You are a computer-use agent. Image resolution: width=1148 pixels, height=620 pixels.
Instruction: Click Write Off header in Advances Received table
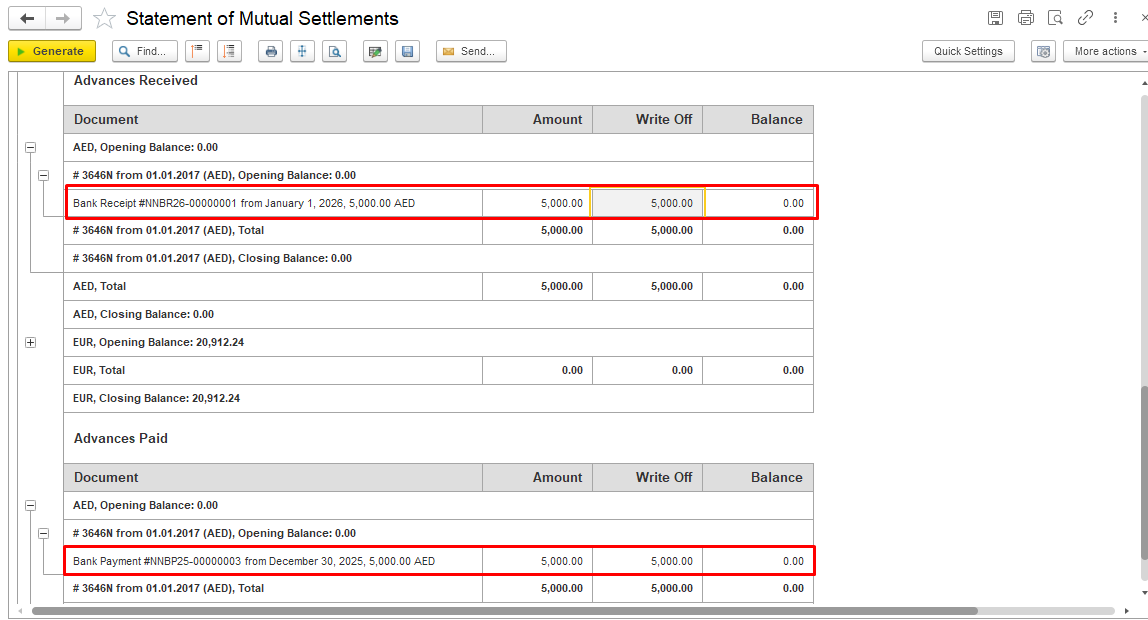coord(647,119)
